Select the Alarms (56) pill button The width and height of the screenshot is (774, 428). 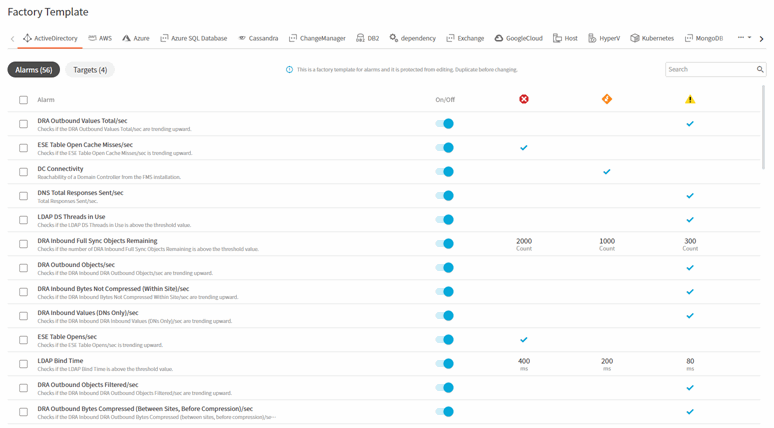(x=34, y=70)
